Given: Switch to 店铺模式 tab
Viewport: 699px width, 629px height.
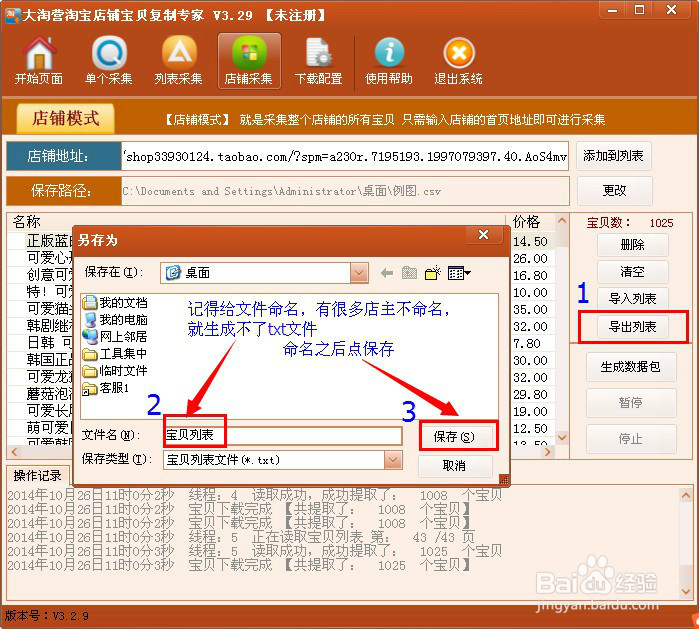Looking at the screenshot, I should coord(66,119).
